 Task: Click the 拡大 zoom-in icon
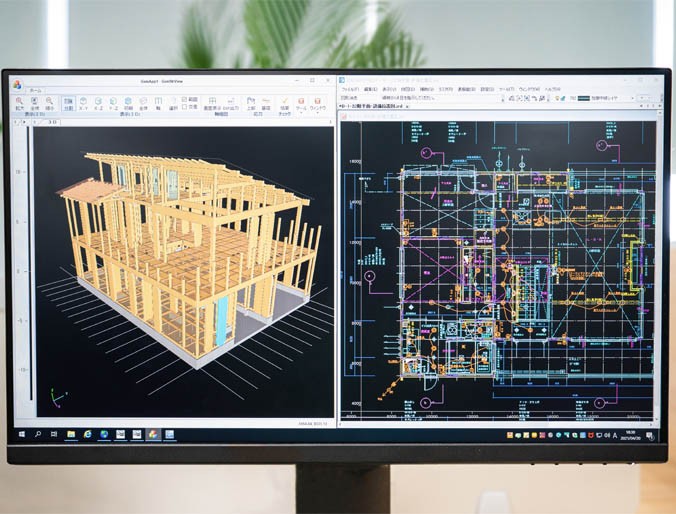(x=19, y=103)
